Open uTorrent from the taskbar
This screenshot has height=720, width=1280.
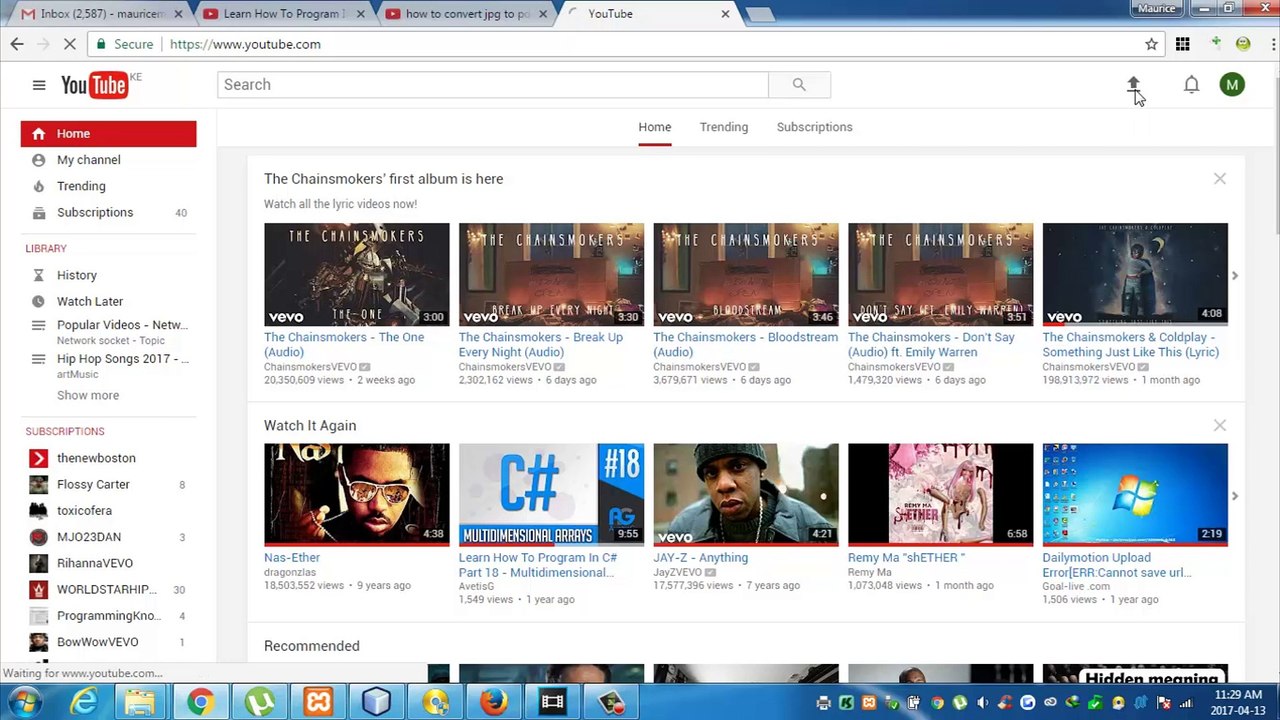pyautogui.click(x=259, y=703)
